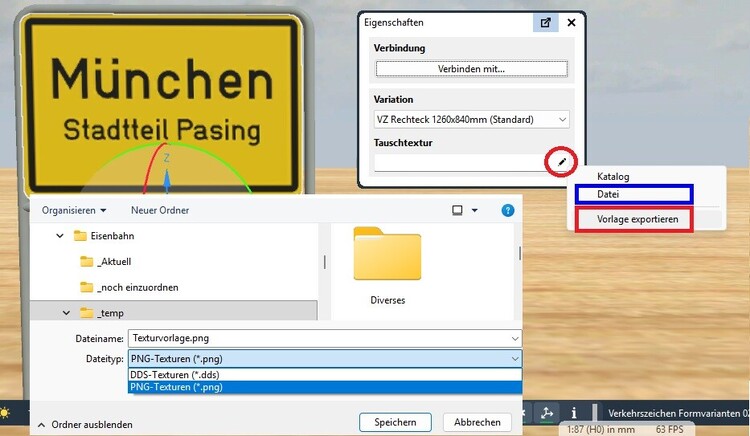The image size is (750, 436).
Task: Click the sun icon in bottom toolbar
Action: tap(4, 413)
